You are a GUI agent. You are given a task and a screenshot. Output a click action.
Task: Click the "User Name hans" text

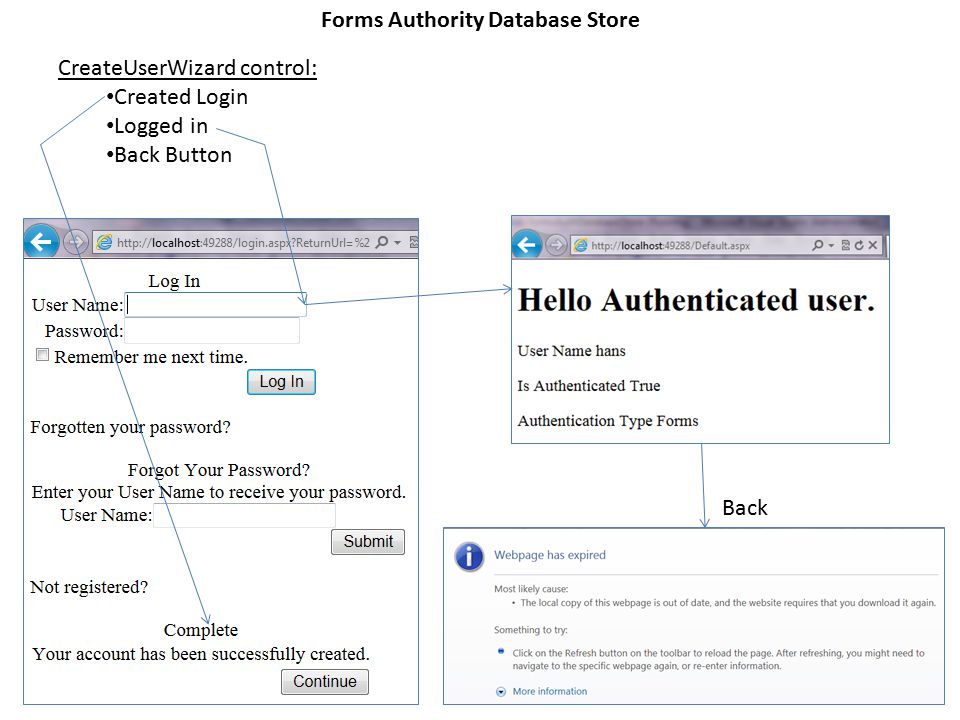click(572, 351)
